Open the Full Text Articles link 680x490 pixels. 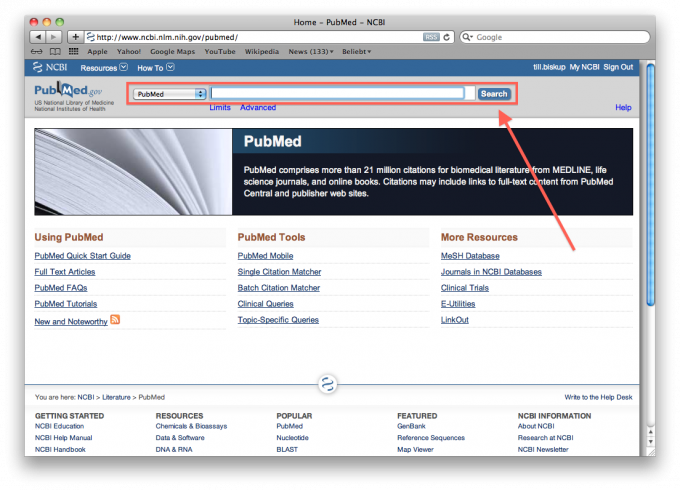pyautogui.click(x=65, y=272)
